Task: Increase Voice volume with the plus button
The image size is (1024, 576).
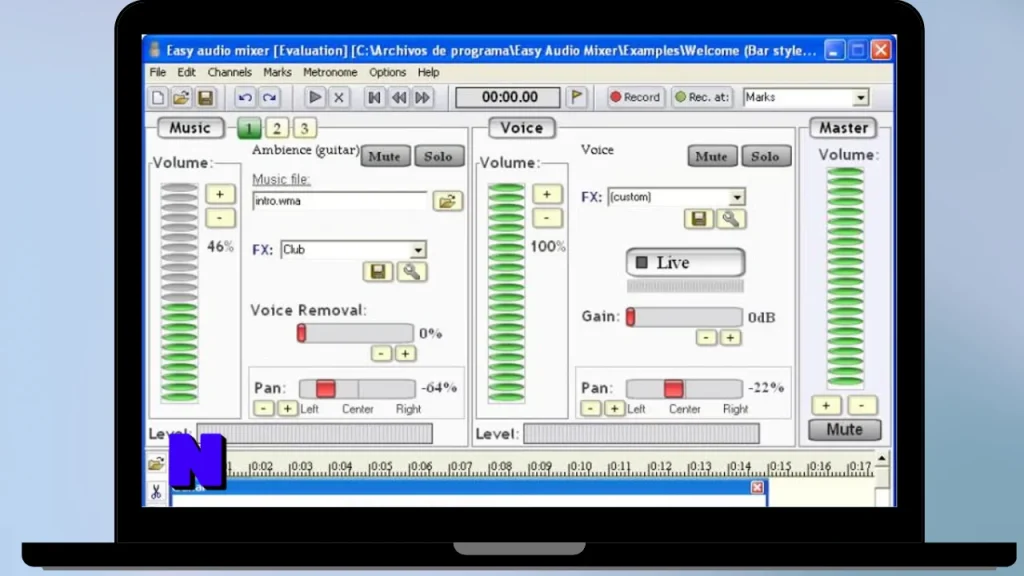Action: click(x=547, y=194)
